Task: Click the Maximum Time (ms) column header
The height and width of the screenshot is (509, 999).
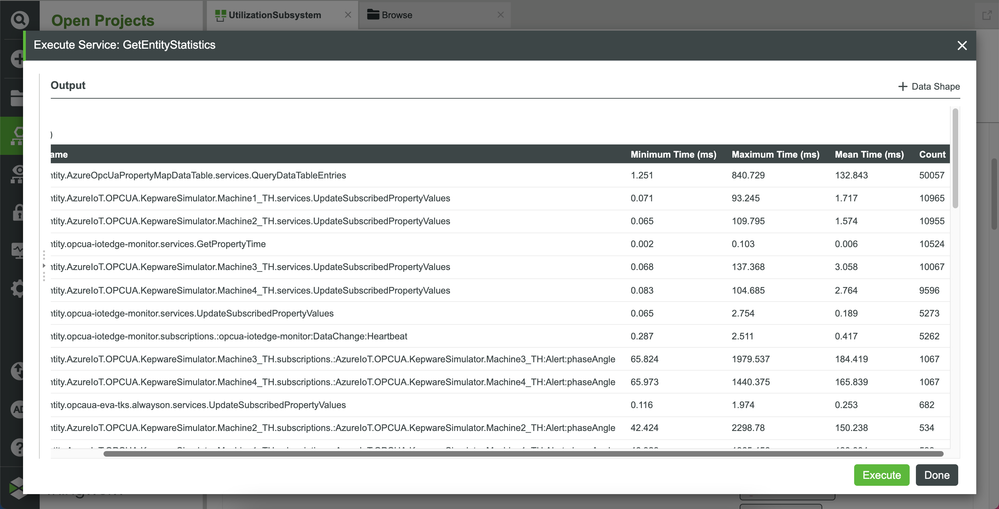Action: (x=775, y=155)
